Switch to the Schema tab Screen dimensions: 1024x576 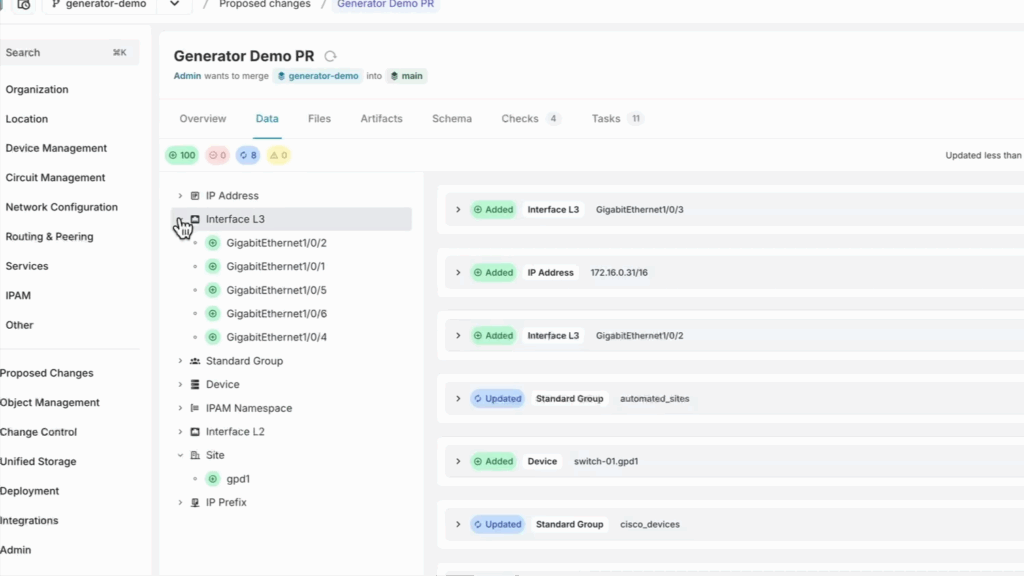tap(452, 119)
